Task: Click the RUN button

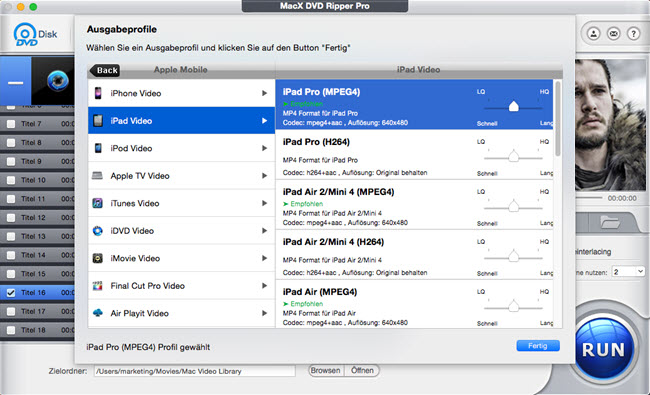Action: click(x=603, y=349)
